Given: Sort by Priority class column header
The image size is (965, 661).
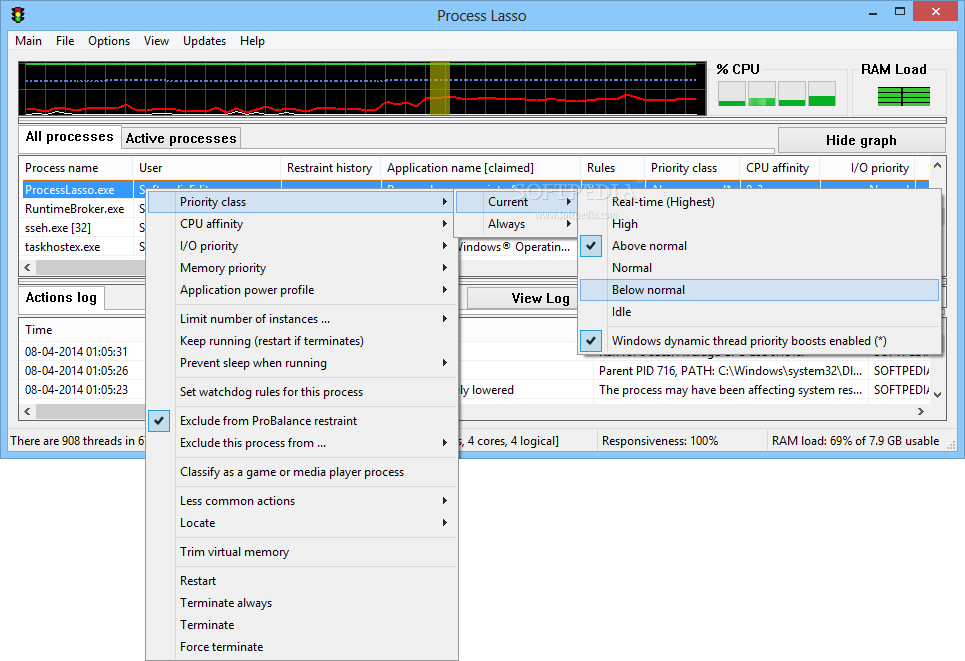Looking at the screenshot, I should 692,167.
